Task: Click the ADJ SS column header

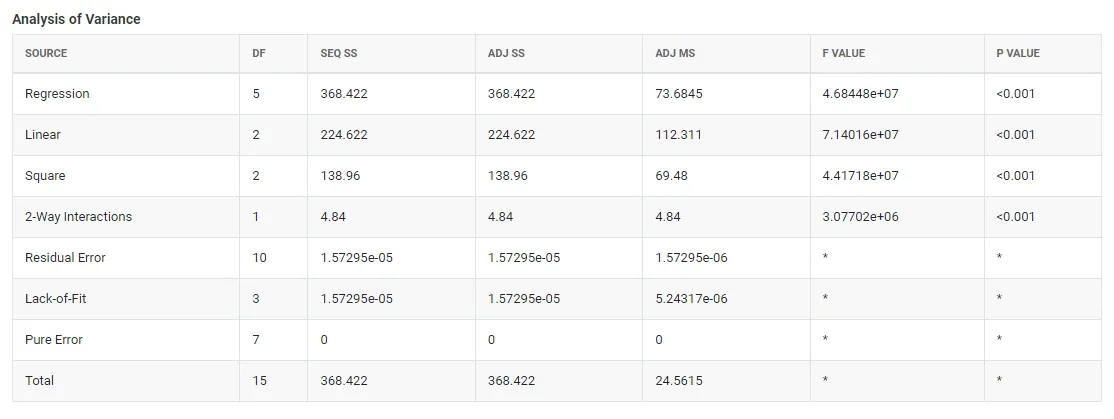Action: point(507,53)
